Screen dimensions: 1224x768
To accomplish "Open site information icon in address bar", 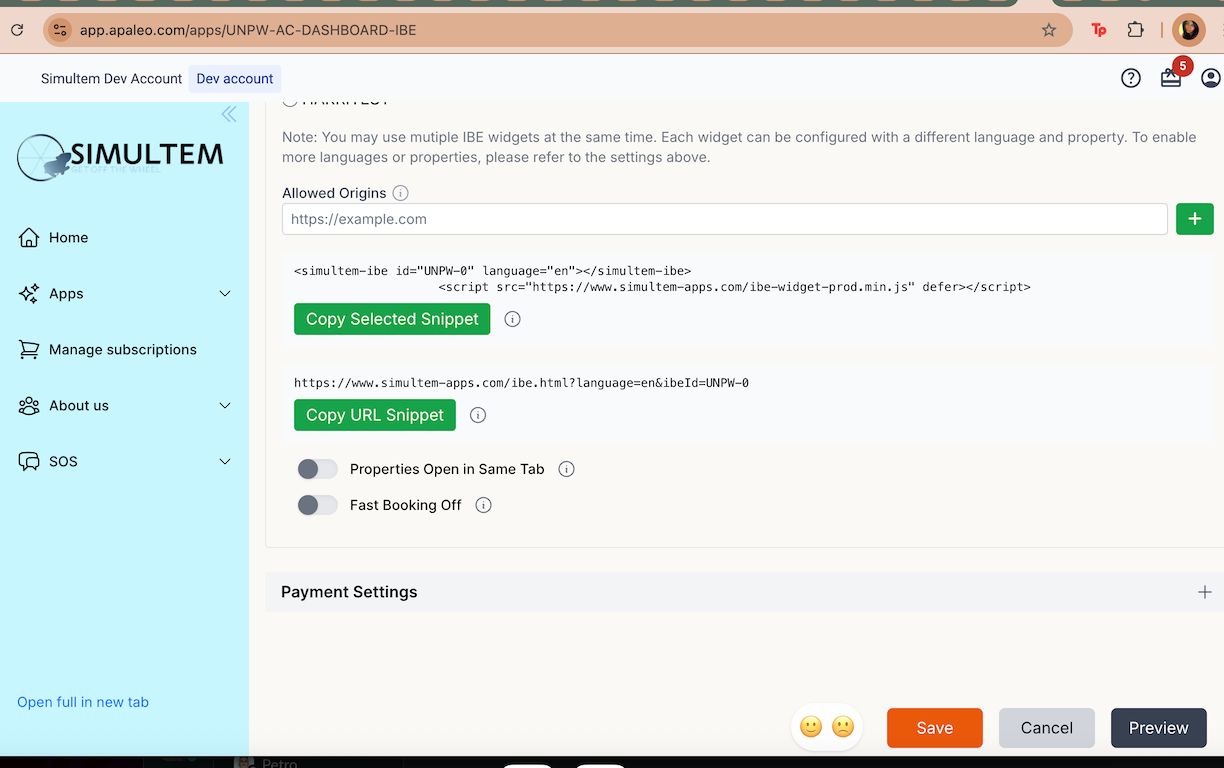I will 60,30.
